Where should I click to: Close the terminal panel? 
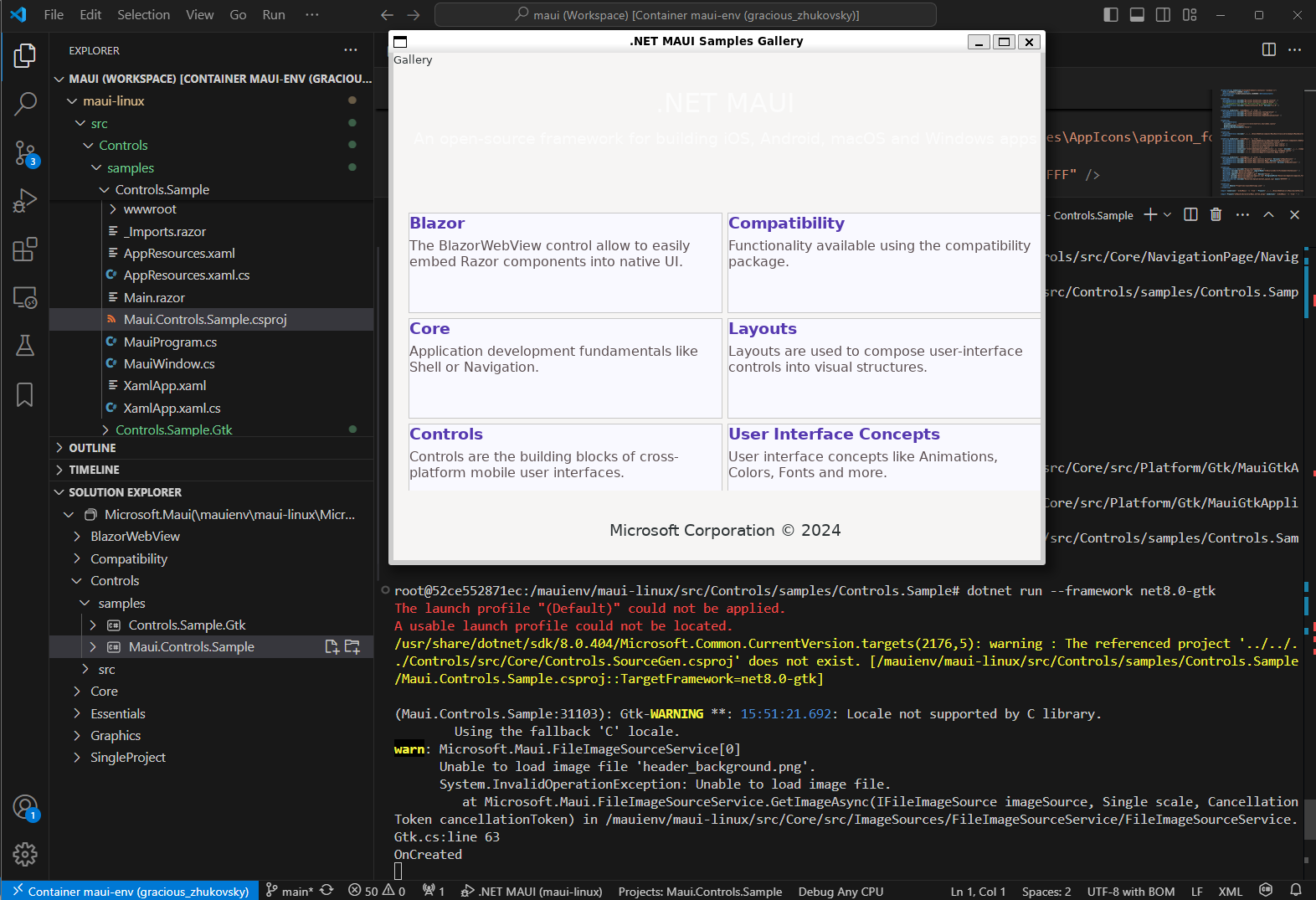(1295, 215)
